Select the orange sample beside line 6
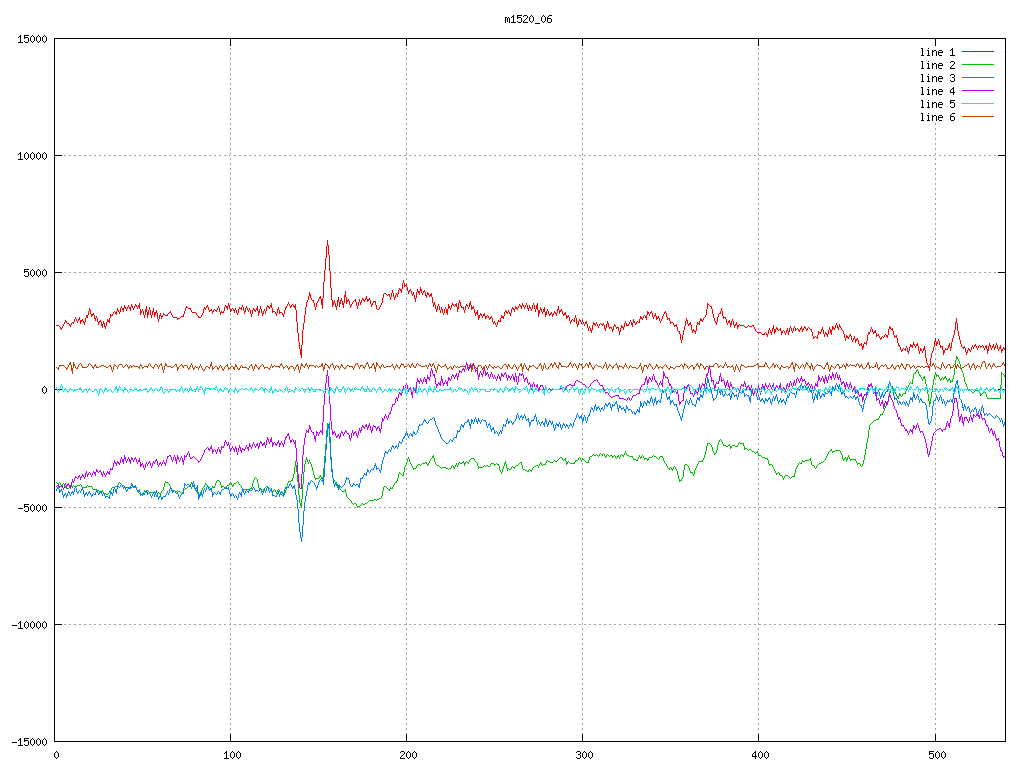 click(x=978, y=117)
